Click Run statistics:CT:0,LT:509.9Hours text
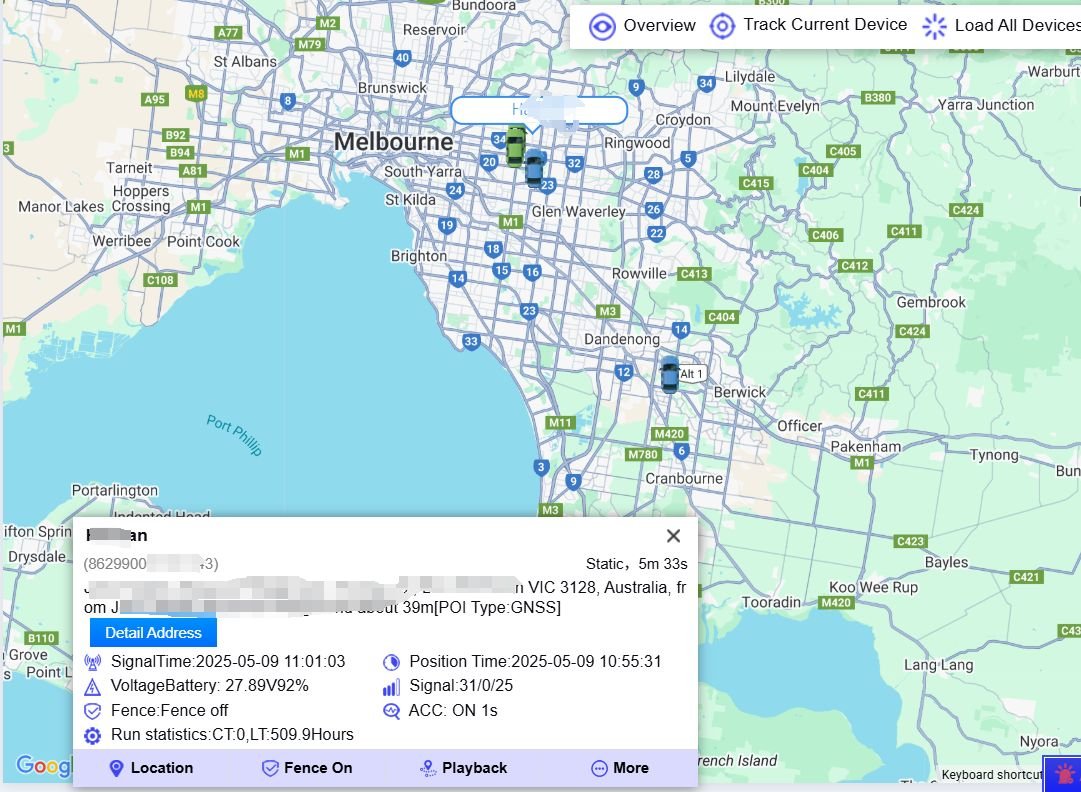This screenshot has width=1081, height=792. (232, 735)
